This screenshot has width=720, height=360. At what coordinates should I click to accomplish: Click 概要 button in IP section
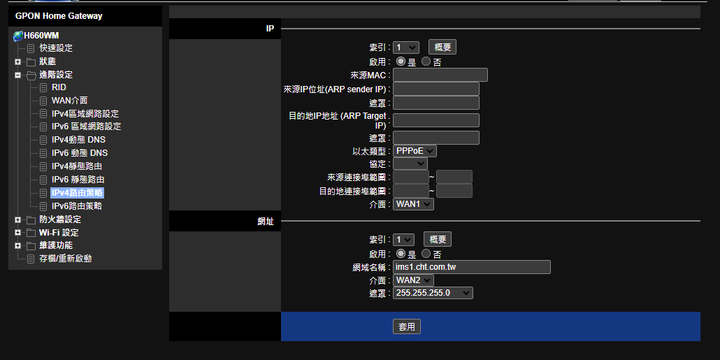coord(442,47)
